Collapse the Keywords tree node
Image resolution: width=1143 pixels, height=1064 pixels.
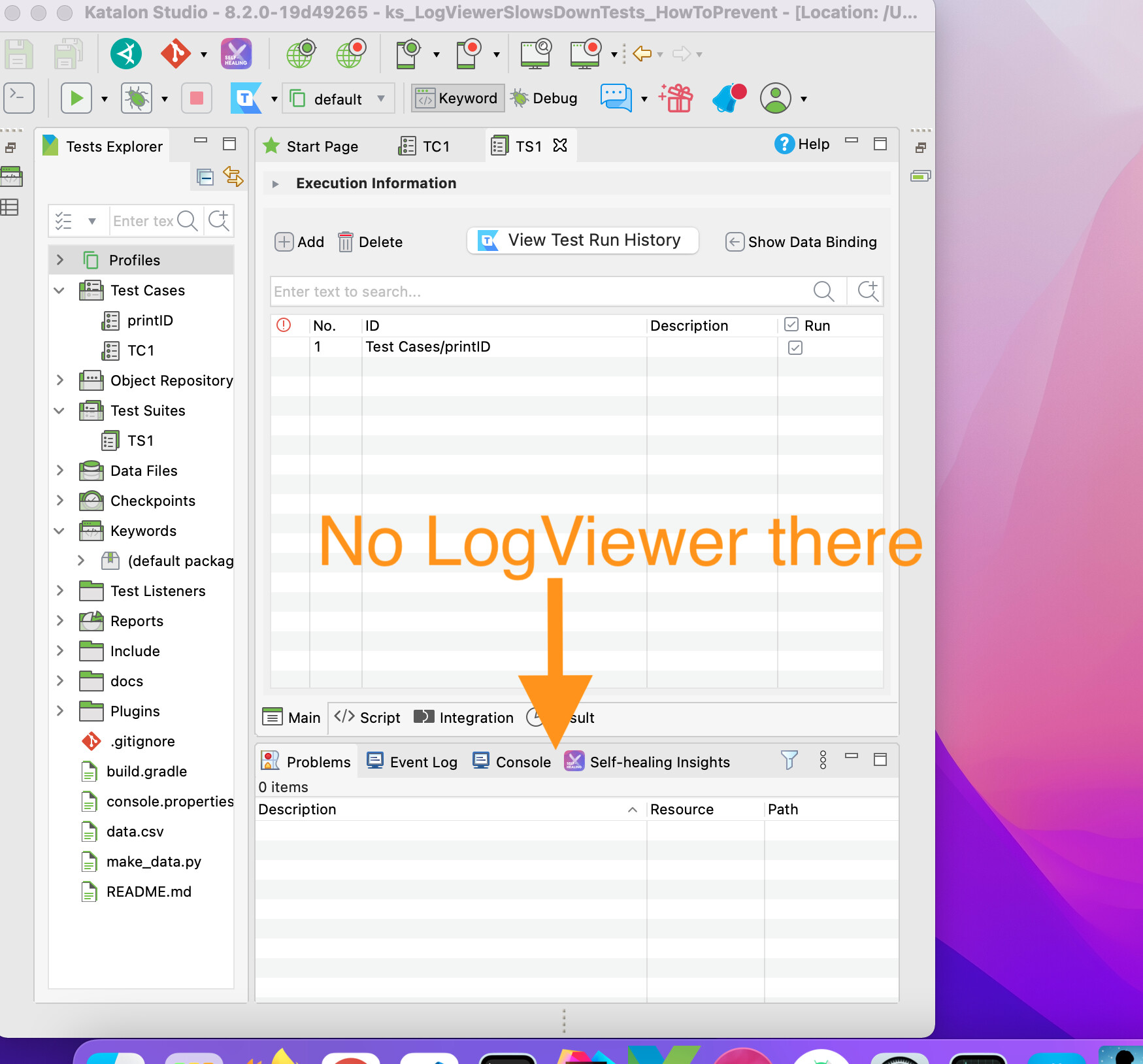coord(60,531)
